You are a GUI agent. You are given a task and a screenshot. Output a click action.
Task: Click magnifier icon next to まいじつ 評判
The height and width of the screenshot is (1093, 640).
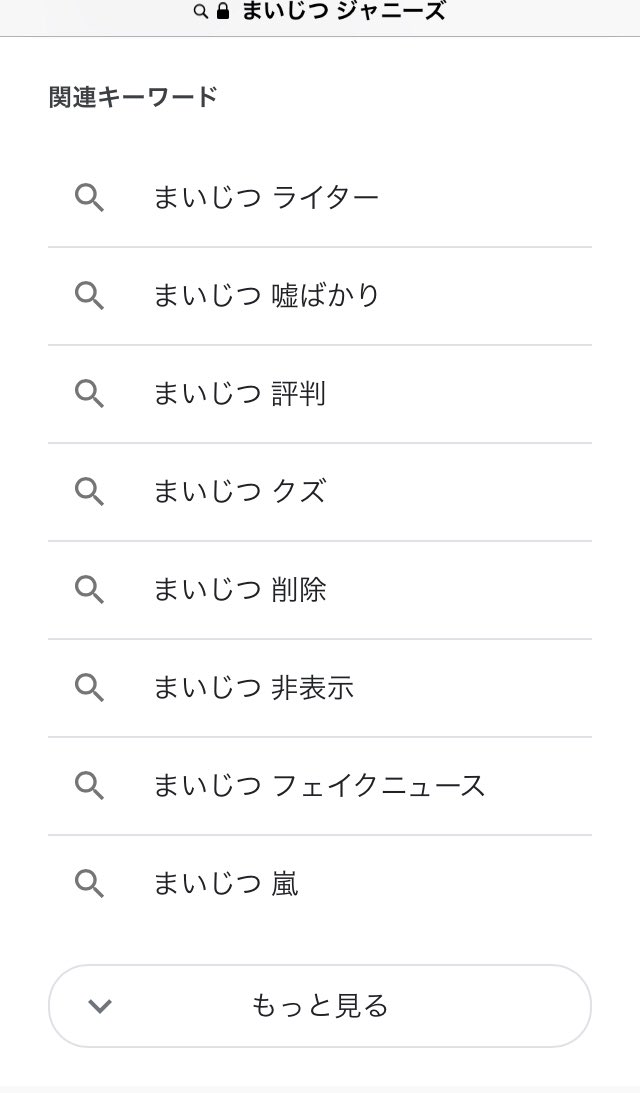(x=90, y=394)
